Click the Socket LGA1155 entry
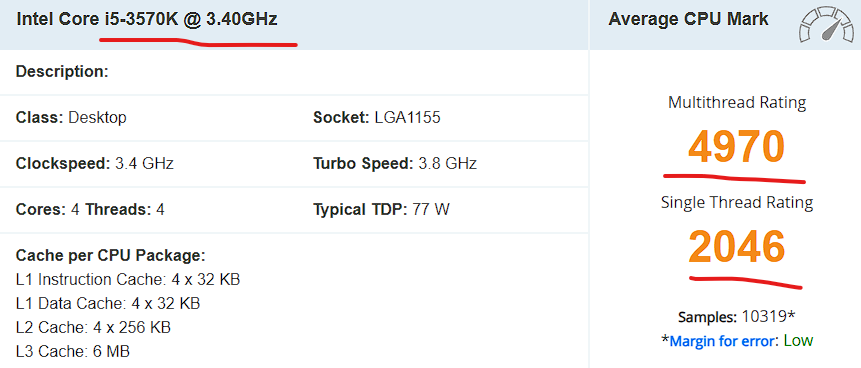This screenshot has width=861, height=368. pos(377,118)
